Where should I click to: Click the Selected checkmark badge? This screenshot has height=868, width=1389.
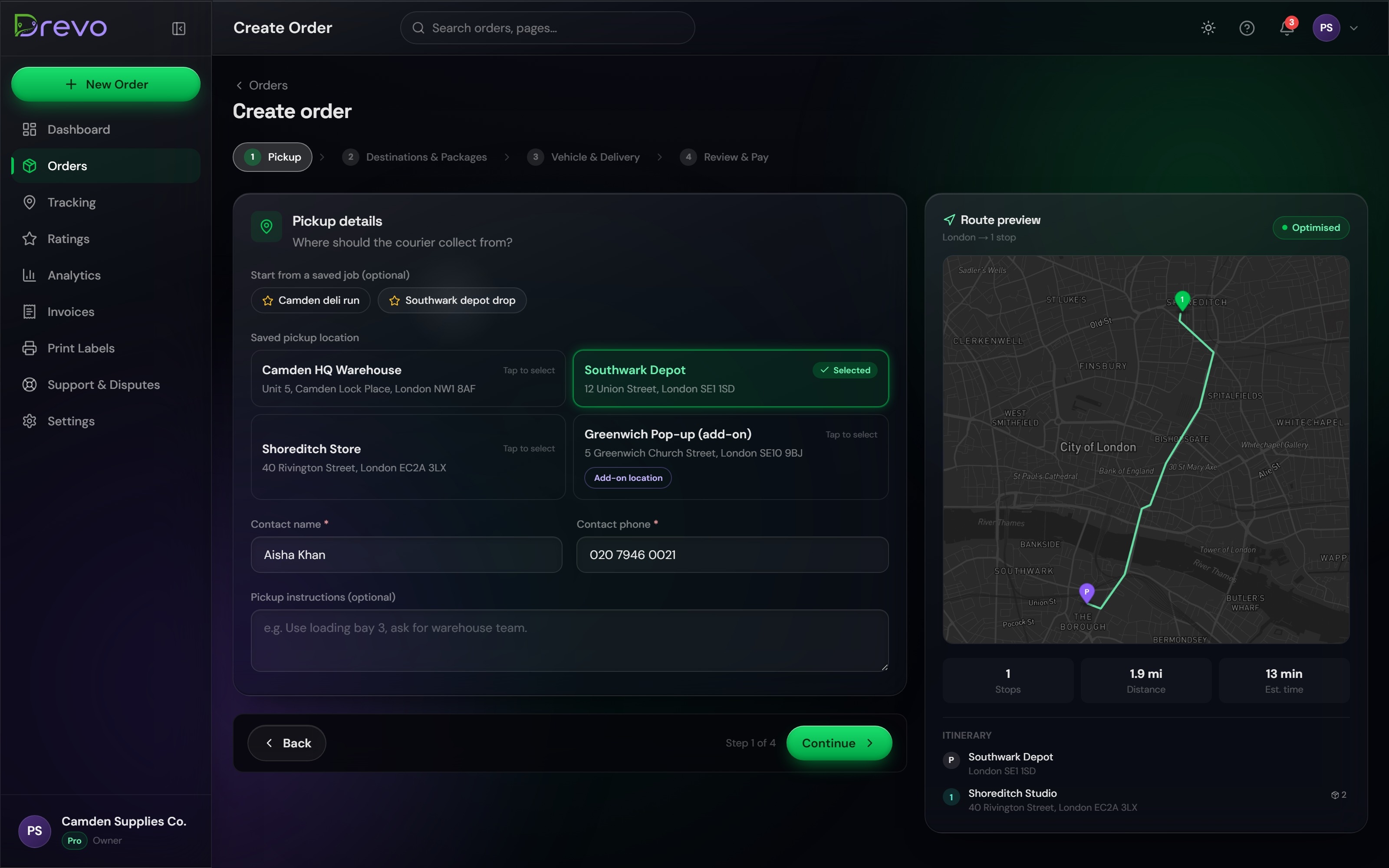(x=845, y=370)
